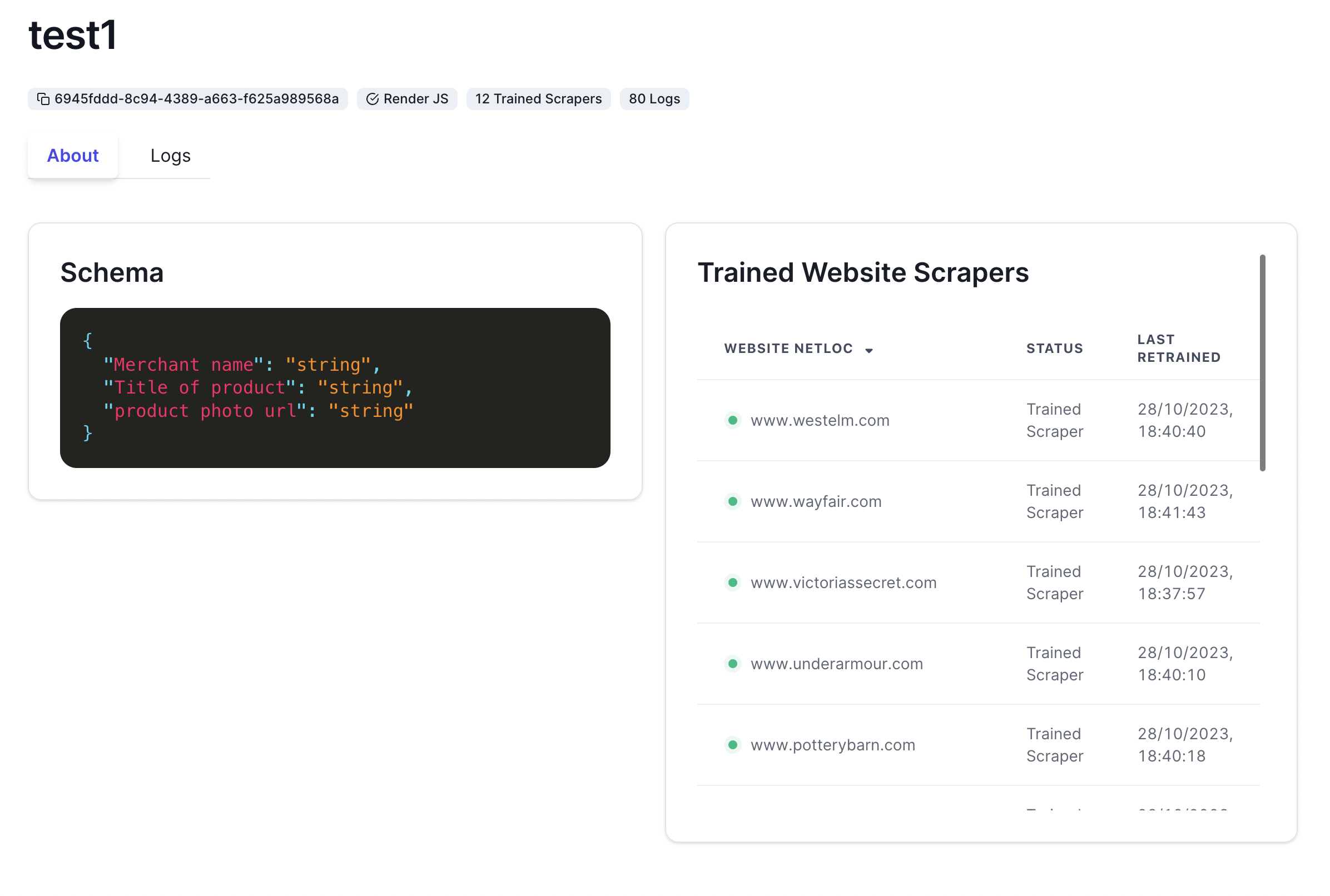Click the Render JS checkmark icon
This screenshot has width=1330, height=896.
point(372,99)
